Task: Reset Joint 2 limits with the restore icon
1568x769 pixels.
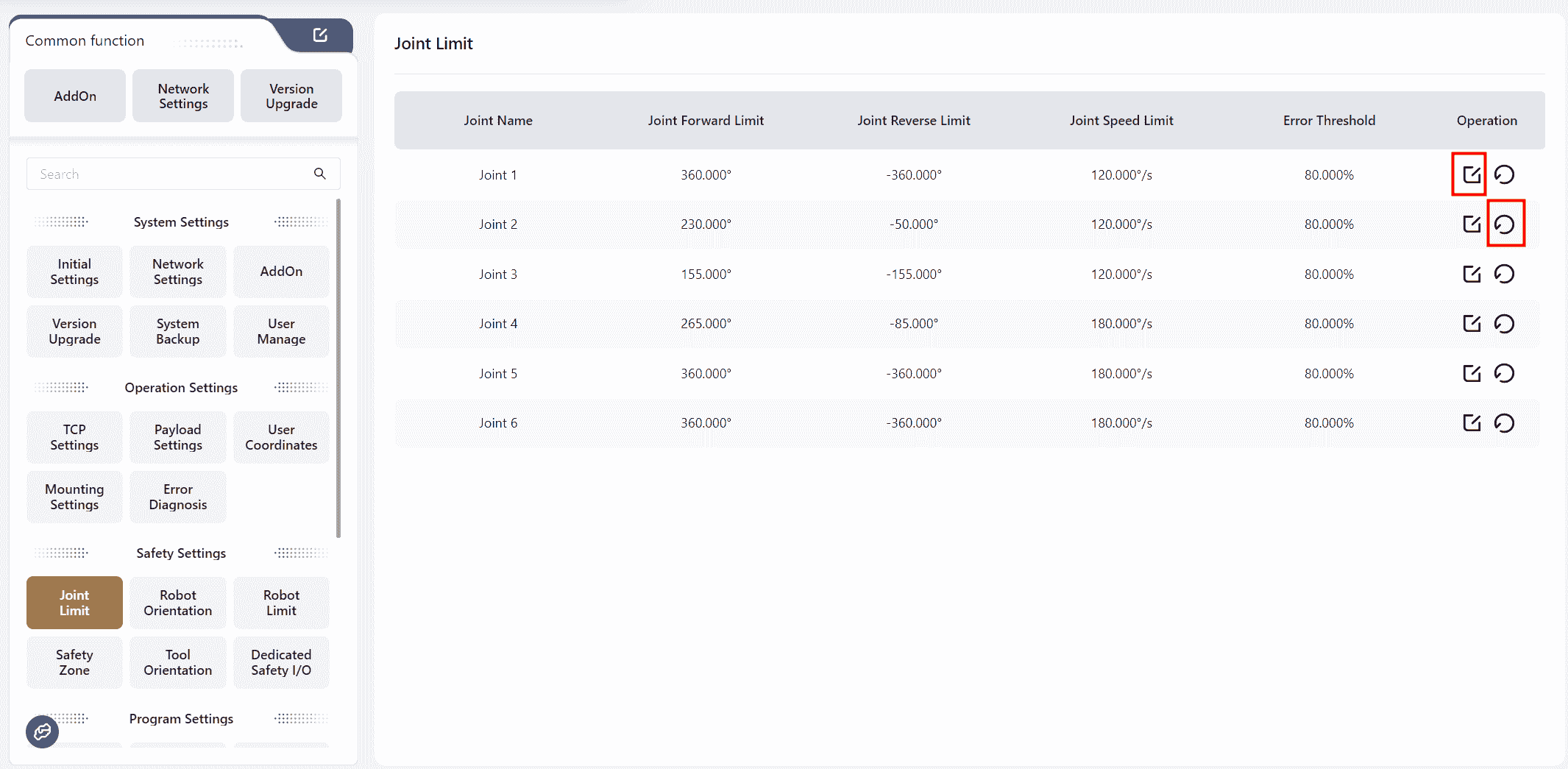Action: [1504, 224]
